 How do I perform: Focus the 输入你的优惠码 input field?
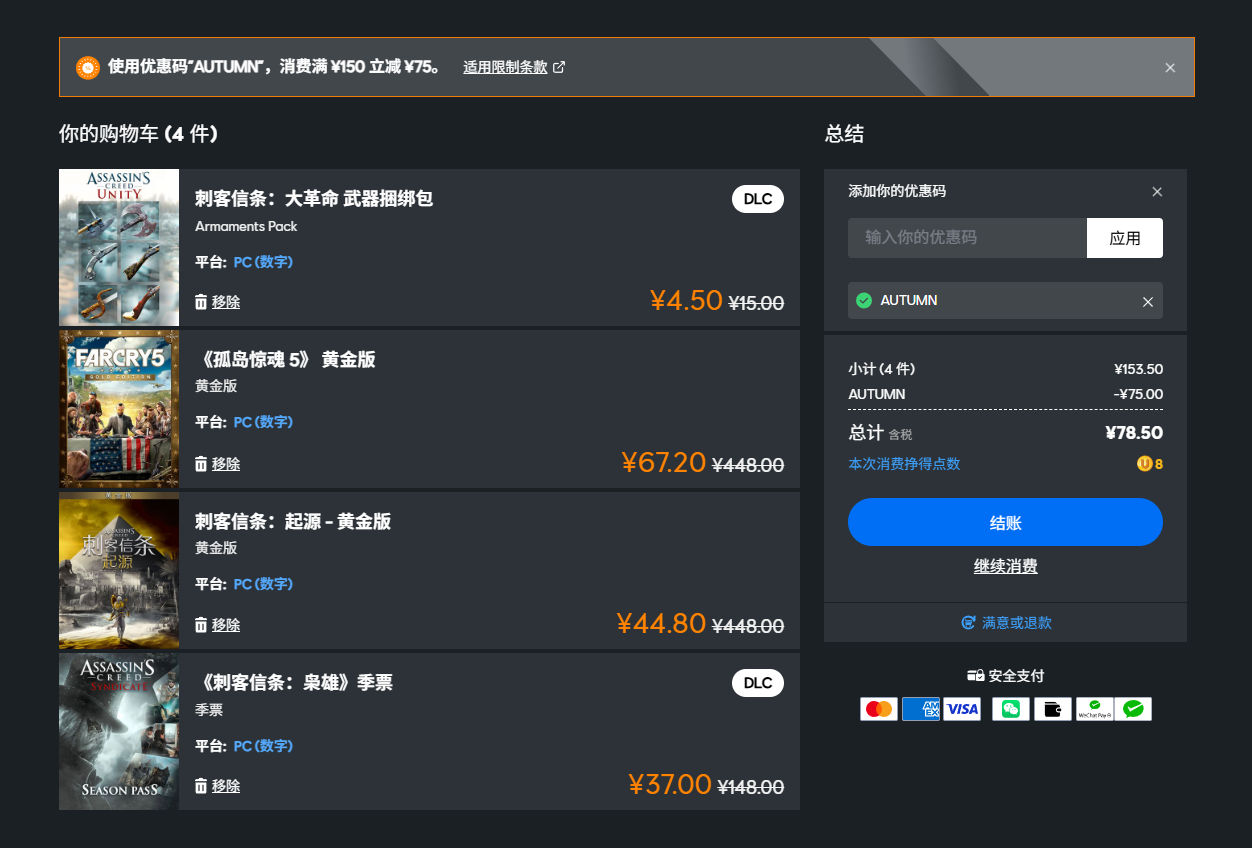pyautogui.click(x=967, y=238)
